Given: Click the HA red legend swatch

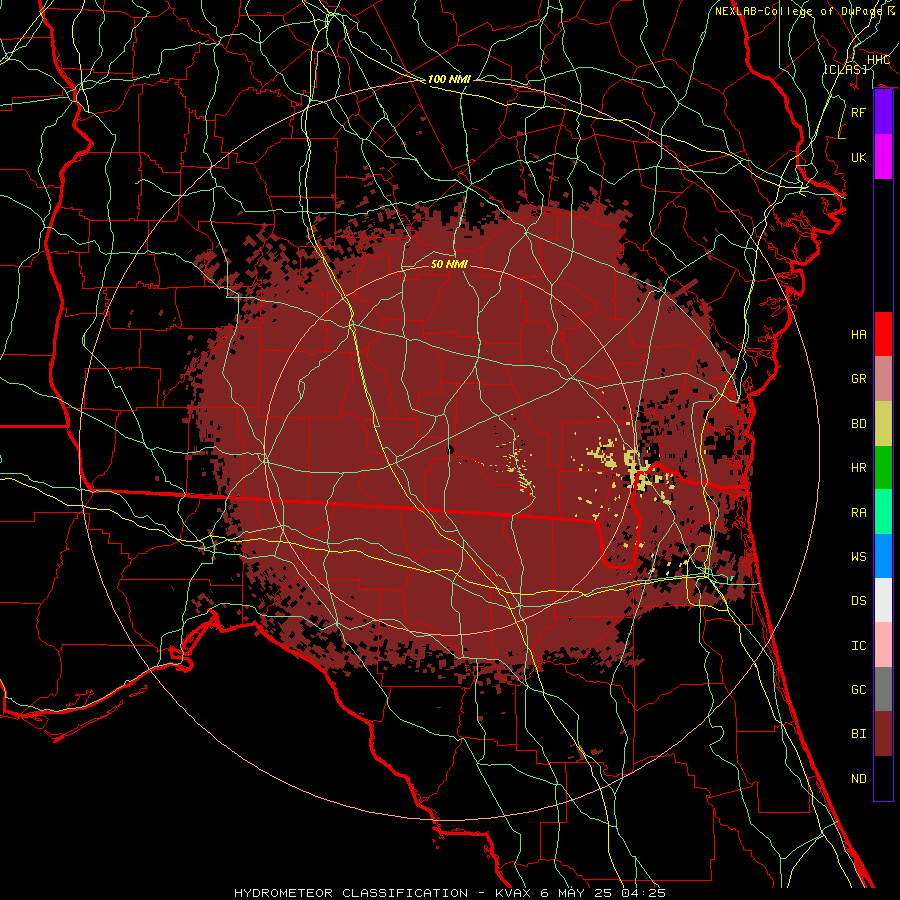Looking at the screenshot, I should click(883, 334).
